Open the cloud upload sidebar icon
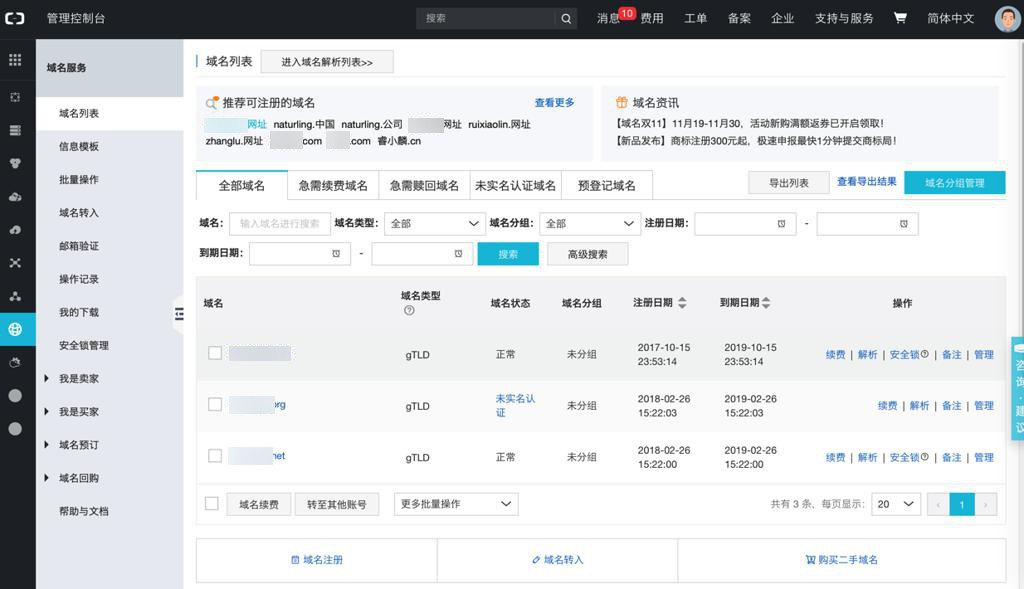 (x=15, y=230)
